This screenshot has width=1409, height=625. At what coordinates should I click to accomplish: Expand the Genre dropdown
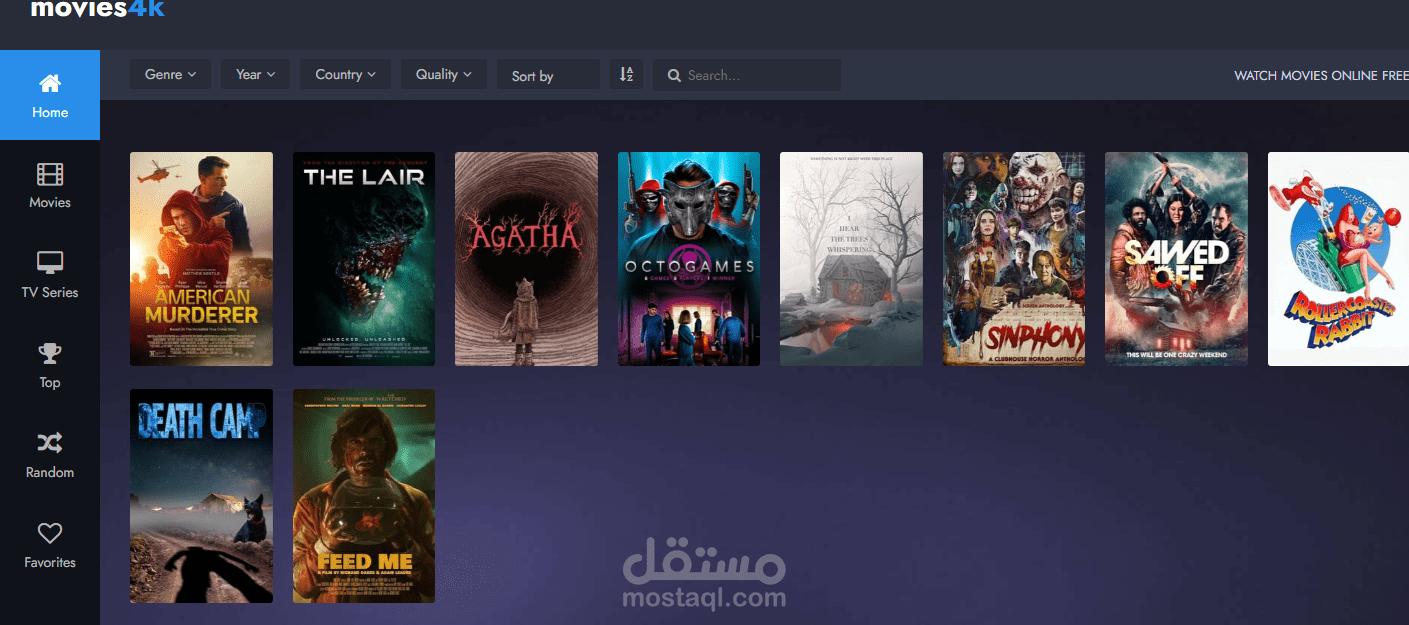[170, 74]
